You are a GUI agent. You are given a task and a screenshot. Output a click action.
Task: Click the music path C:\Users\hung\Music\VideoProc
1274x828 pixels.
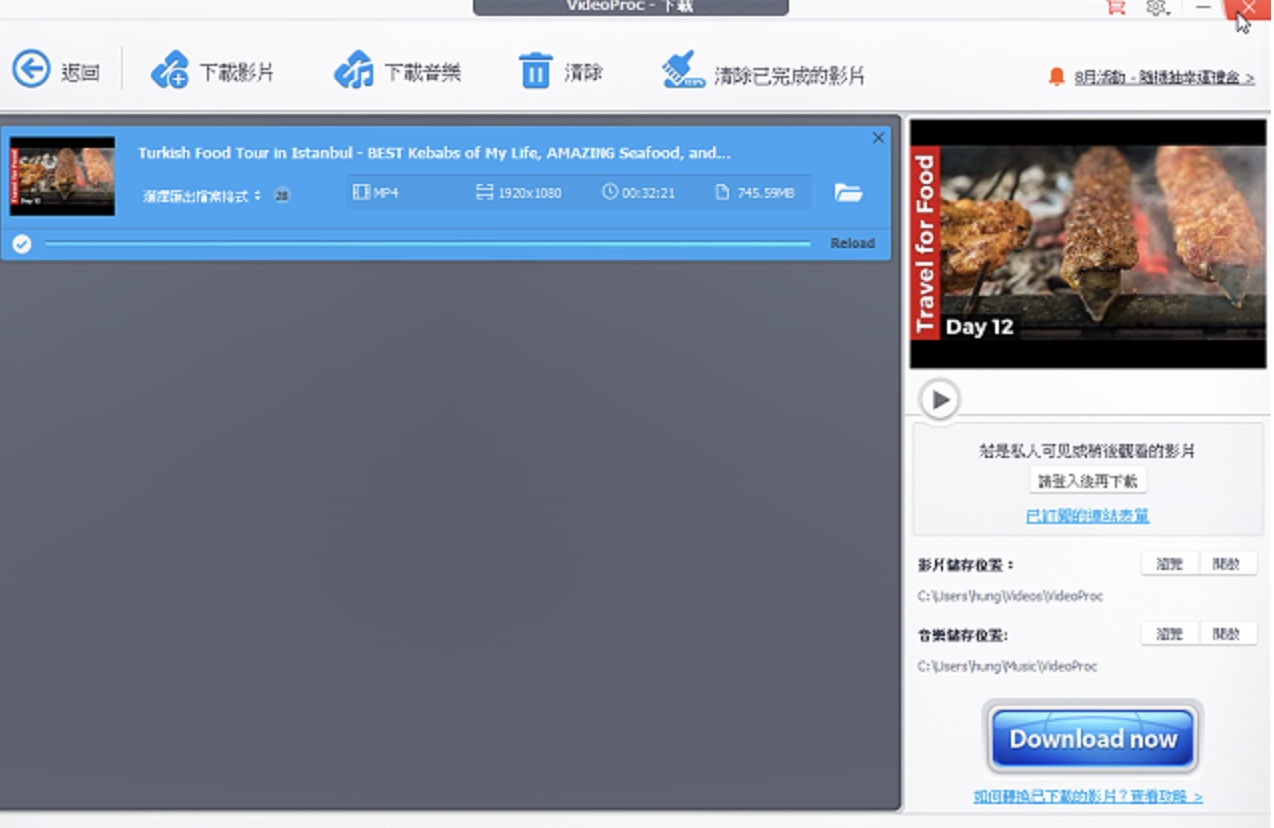pyautogui.click(x=1007, y=666)
